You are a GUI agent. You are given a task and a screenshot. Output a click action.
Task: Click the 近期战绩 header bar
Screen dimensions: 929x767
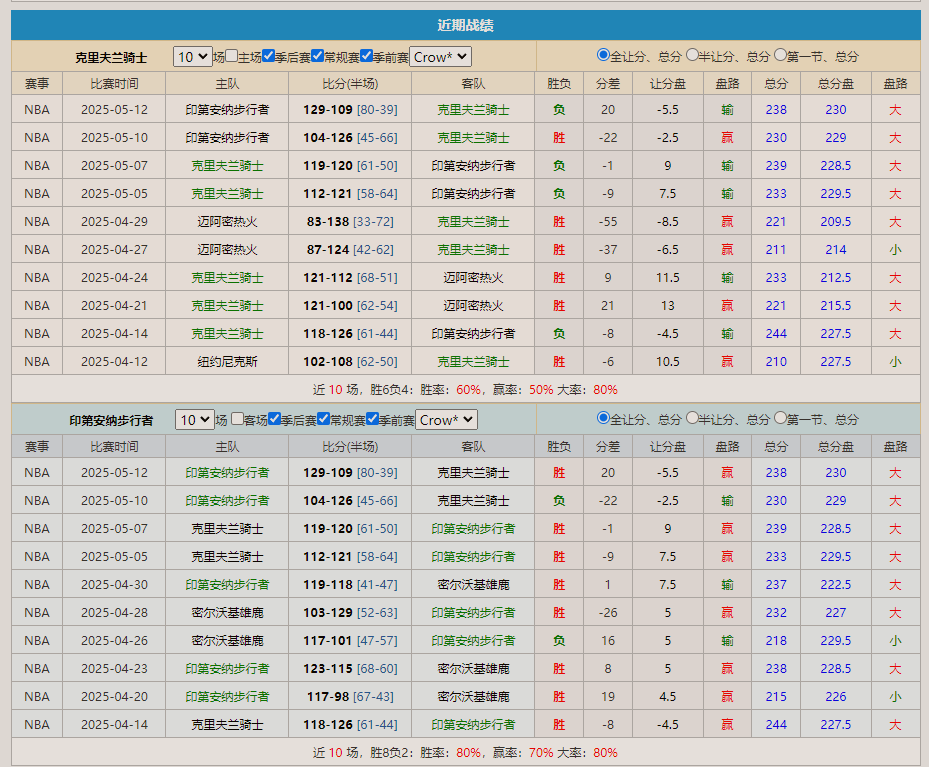point(465,25)
